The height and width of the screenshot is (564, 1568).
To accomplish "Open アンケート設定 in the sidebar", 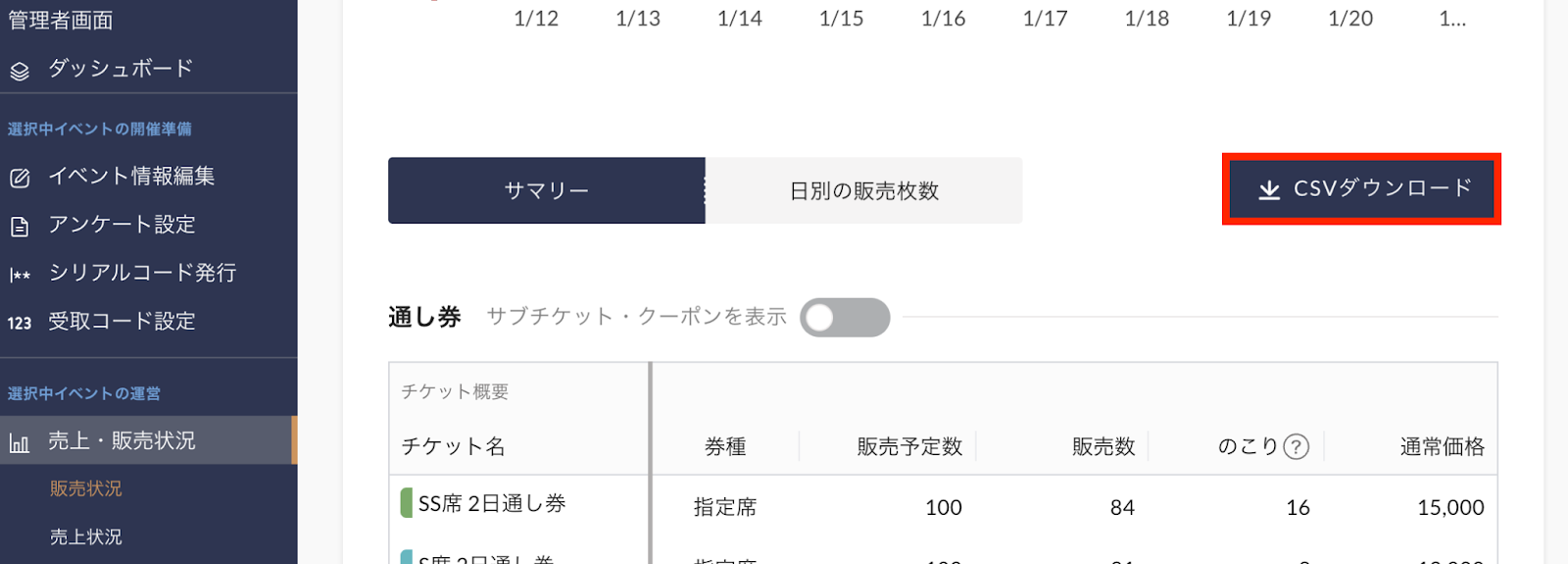I will (122, 225).
